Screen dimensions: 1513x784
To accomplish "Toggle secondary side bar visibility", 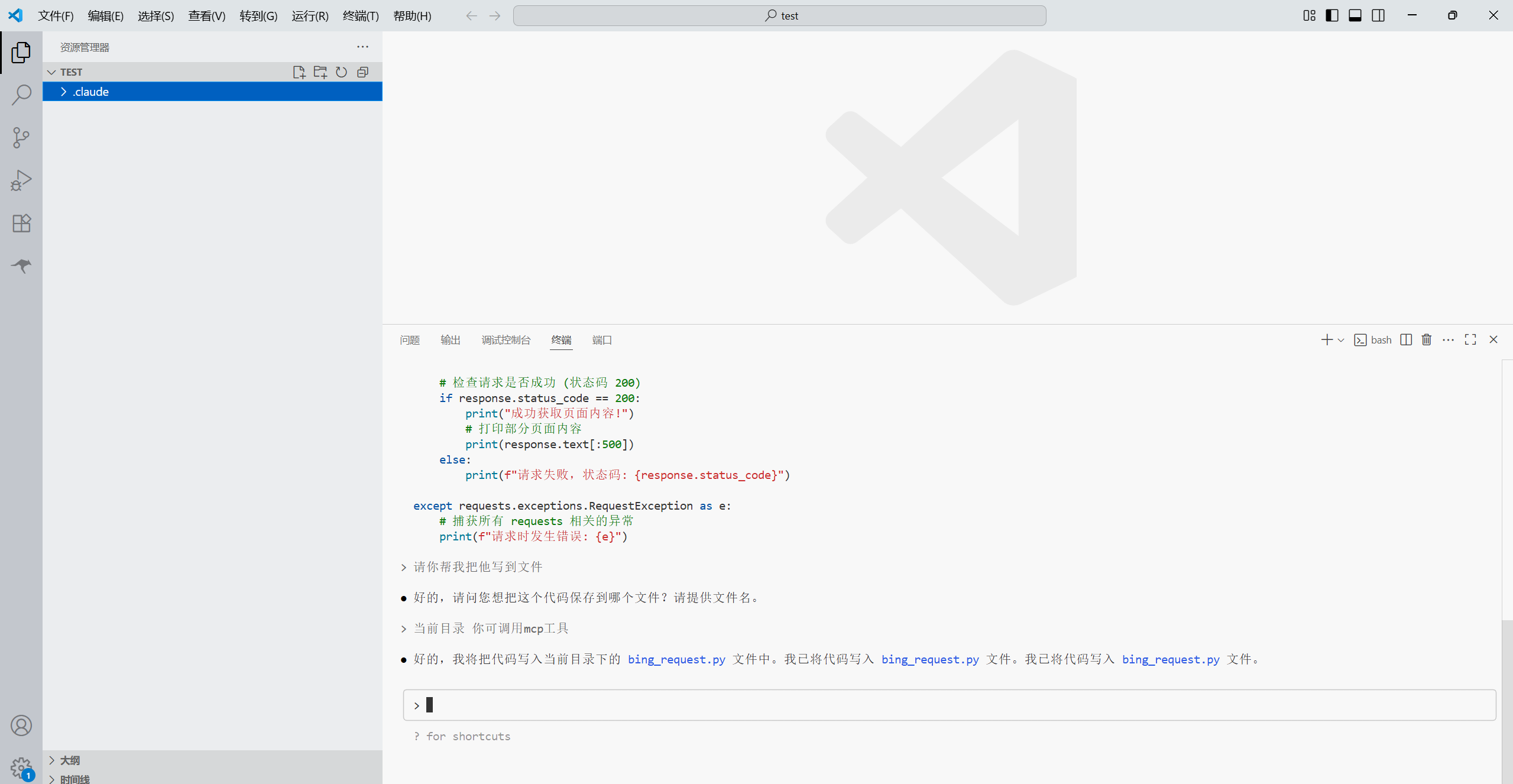I will point(1378,16).
